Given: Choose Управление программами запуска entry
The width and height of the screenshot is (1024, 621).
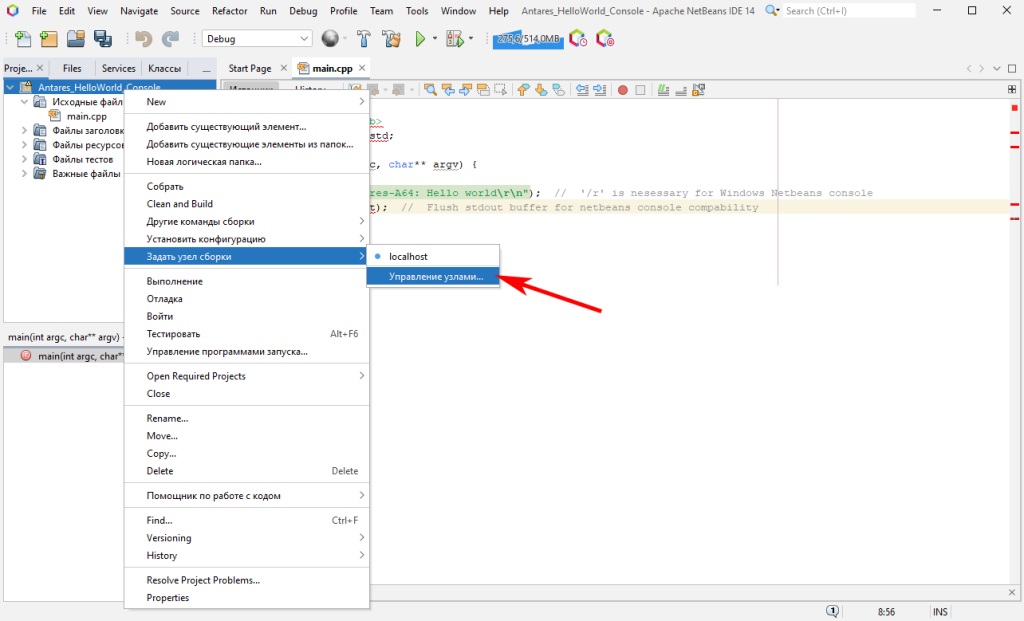Looking at the screenshot, I should 246,351.
